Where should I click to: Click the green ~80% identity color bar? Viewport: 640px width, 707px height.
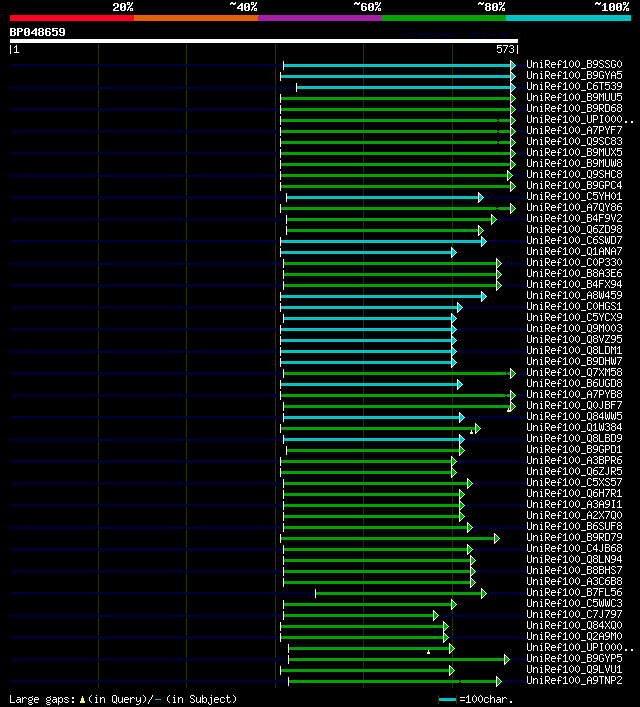(x=444, y=18)
